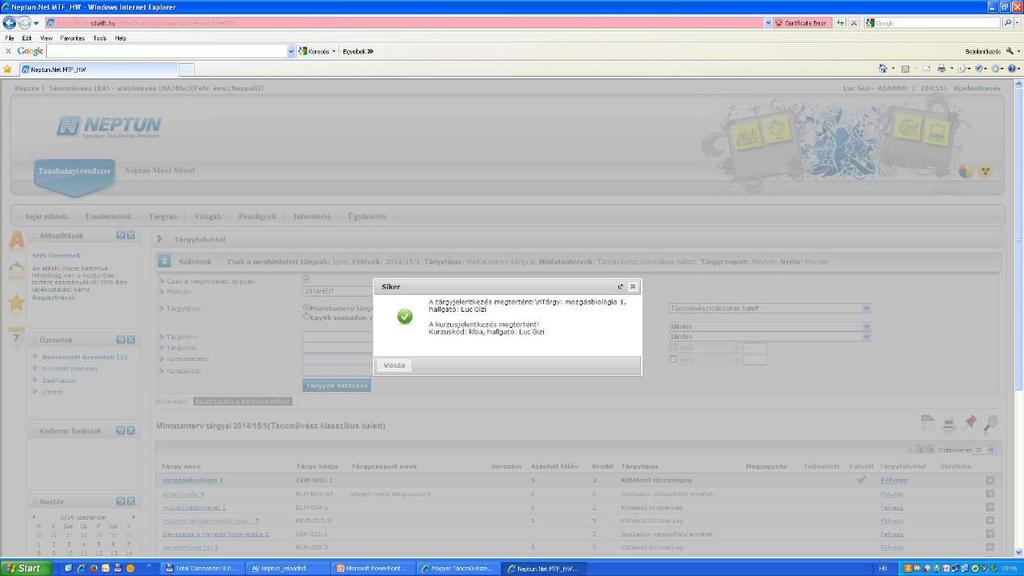The image size is (1024, 576).
Task: Click the blue Tárgyak listázása button
Action: [337, 385]
